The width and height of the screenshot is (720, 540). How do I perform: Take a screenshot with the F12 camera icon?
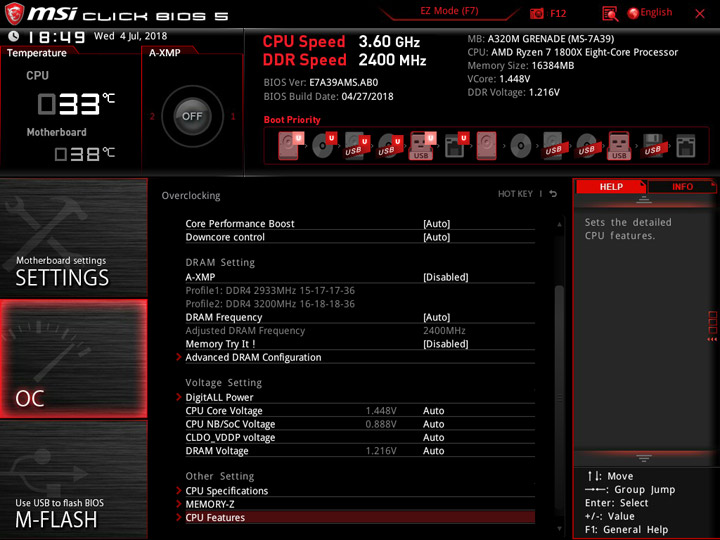tap(537, 13)
